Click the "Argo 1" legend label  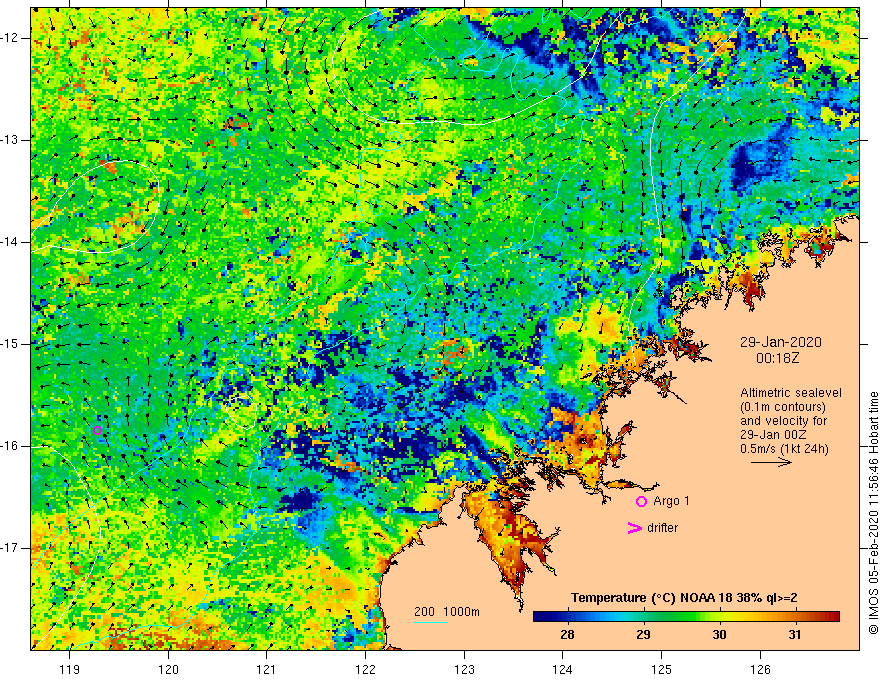(671, 501)
